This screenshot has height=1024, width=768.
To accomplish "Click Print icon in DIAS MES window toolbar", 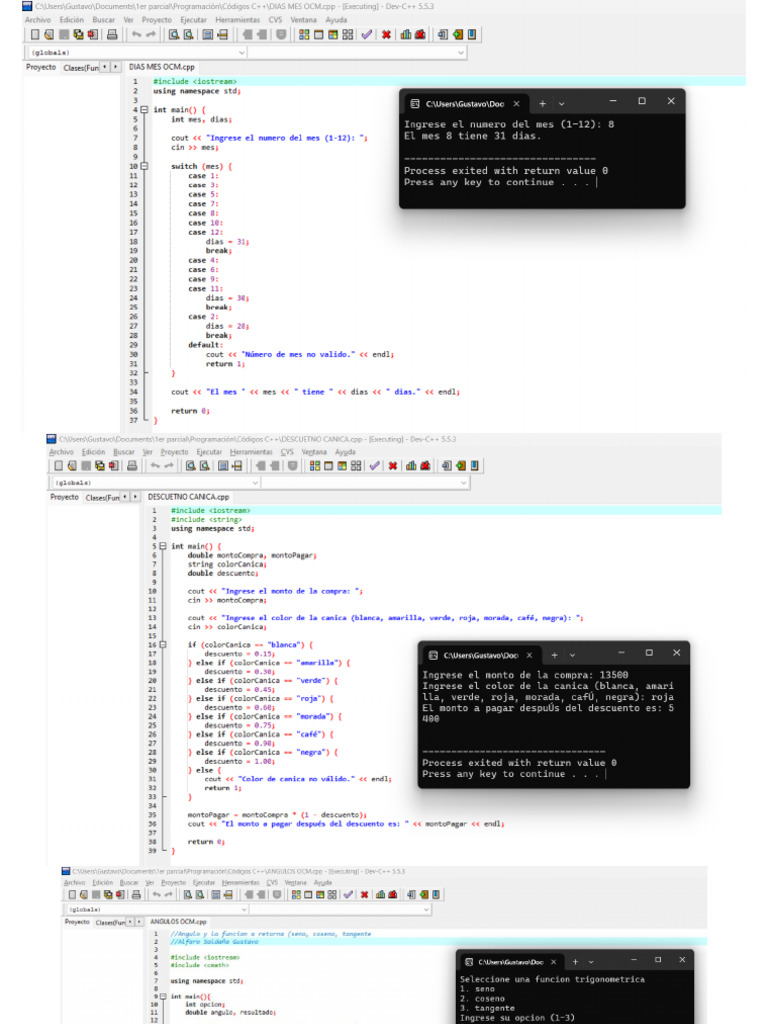I will point(112,35).
